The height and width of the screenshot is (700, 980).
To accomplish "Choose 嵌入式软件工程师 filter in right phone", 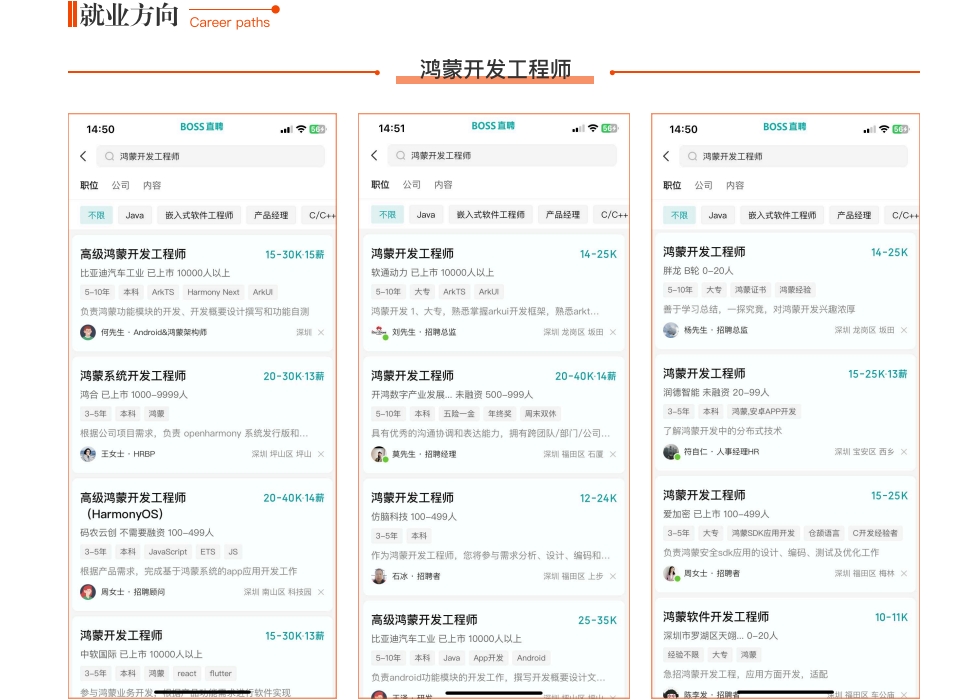I will pos(782,215).
